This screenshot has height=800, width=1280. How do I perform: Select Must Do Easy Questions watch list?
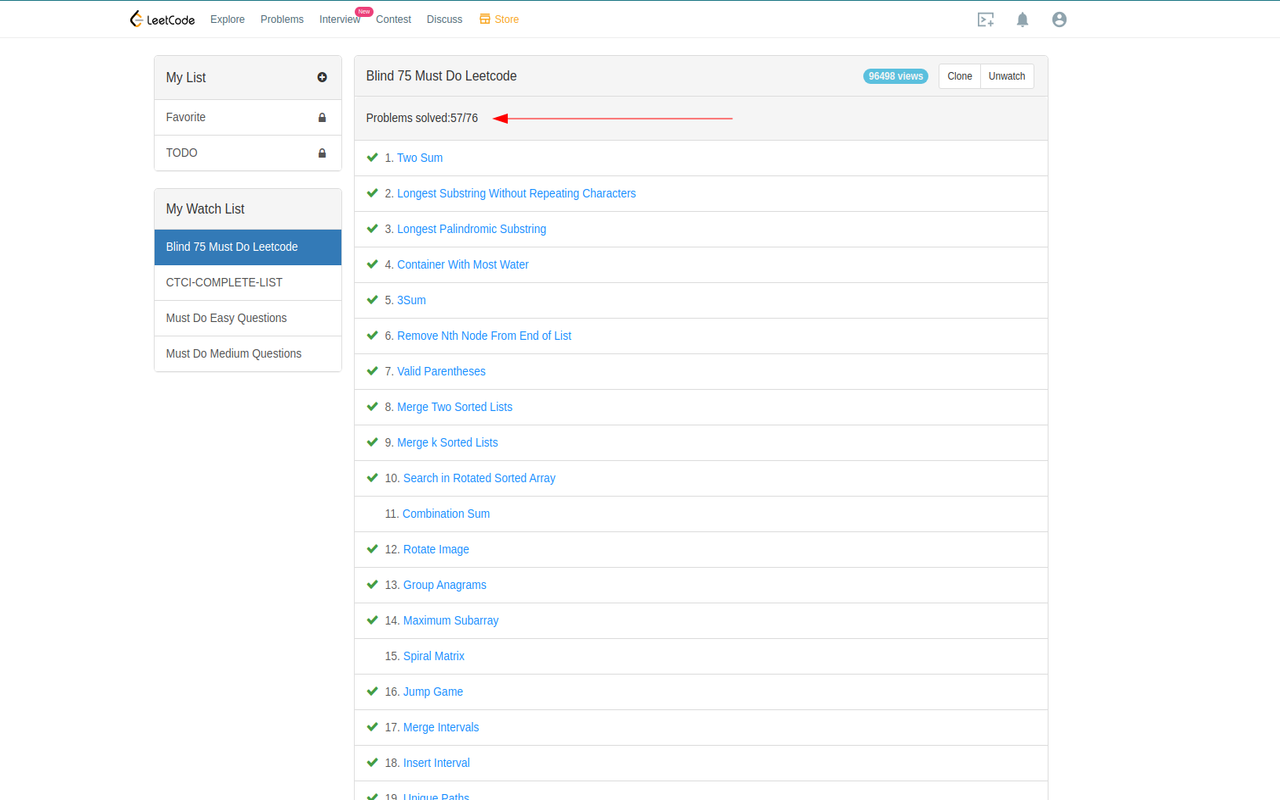coord(225,317)
